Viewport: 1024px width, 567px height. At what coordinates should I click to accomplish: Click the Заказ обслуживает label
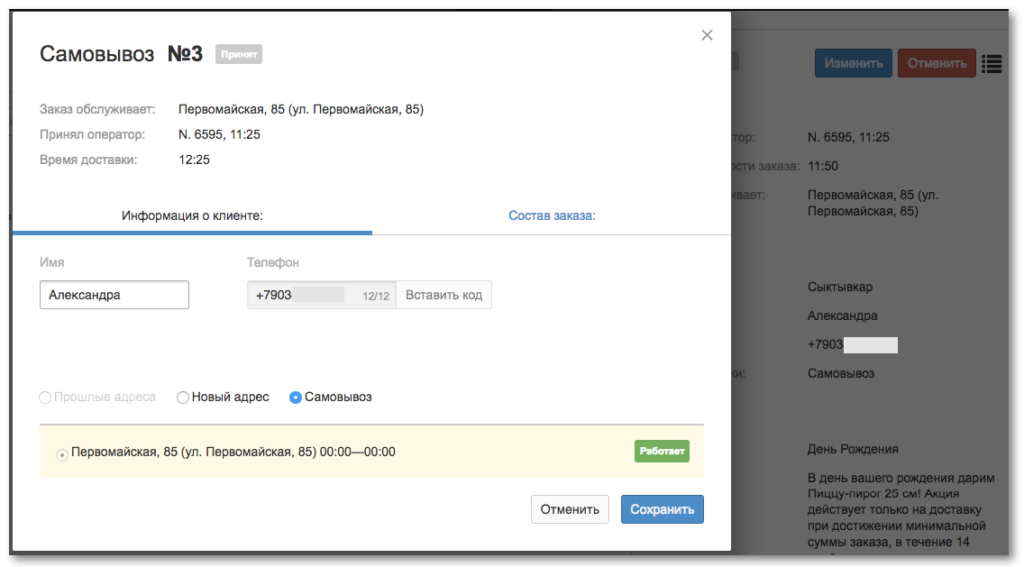tap(97, 109)
